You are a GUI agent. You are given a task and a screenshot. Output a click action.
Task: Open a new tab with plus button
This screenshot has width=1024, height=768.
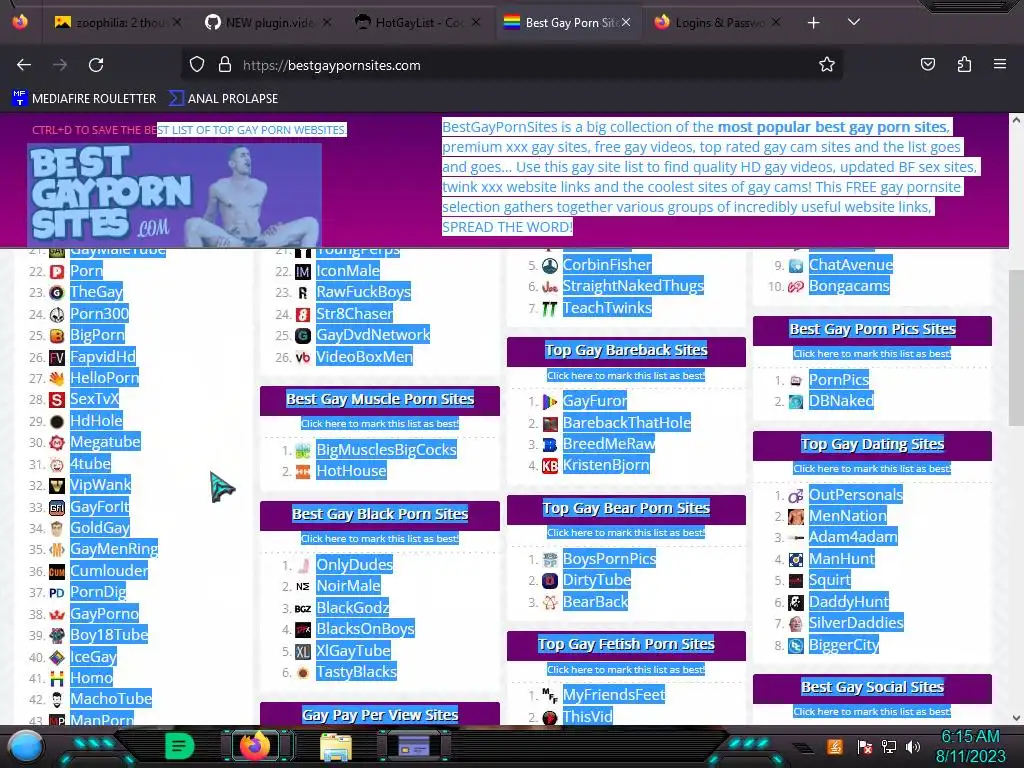(813, 23)
